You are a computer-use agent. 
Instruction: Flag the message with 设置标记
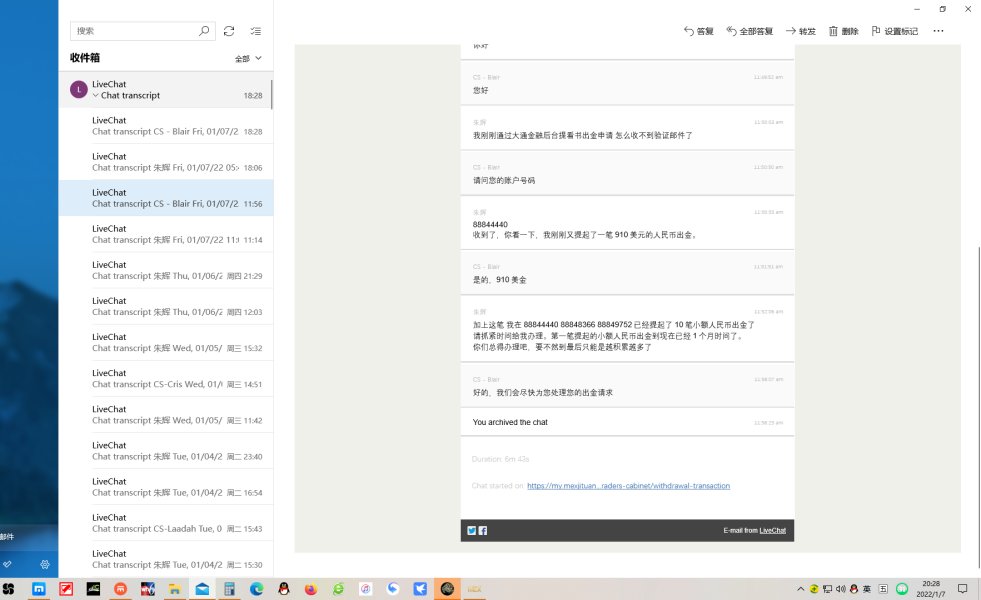coord(894,31)
